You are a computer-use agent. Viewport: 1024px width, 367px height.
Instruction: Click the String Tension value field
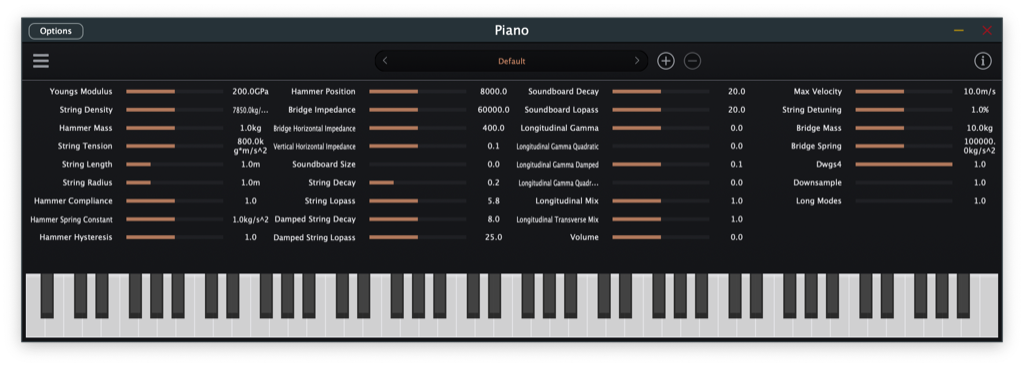coord(251,146)
